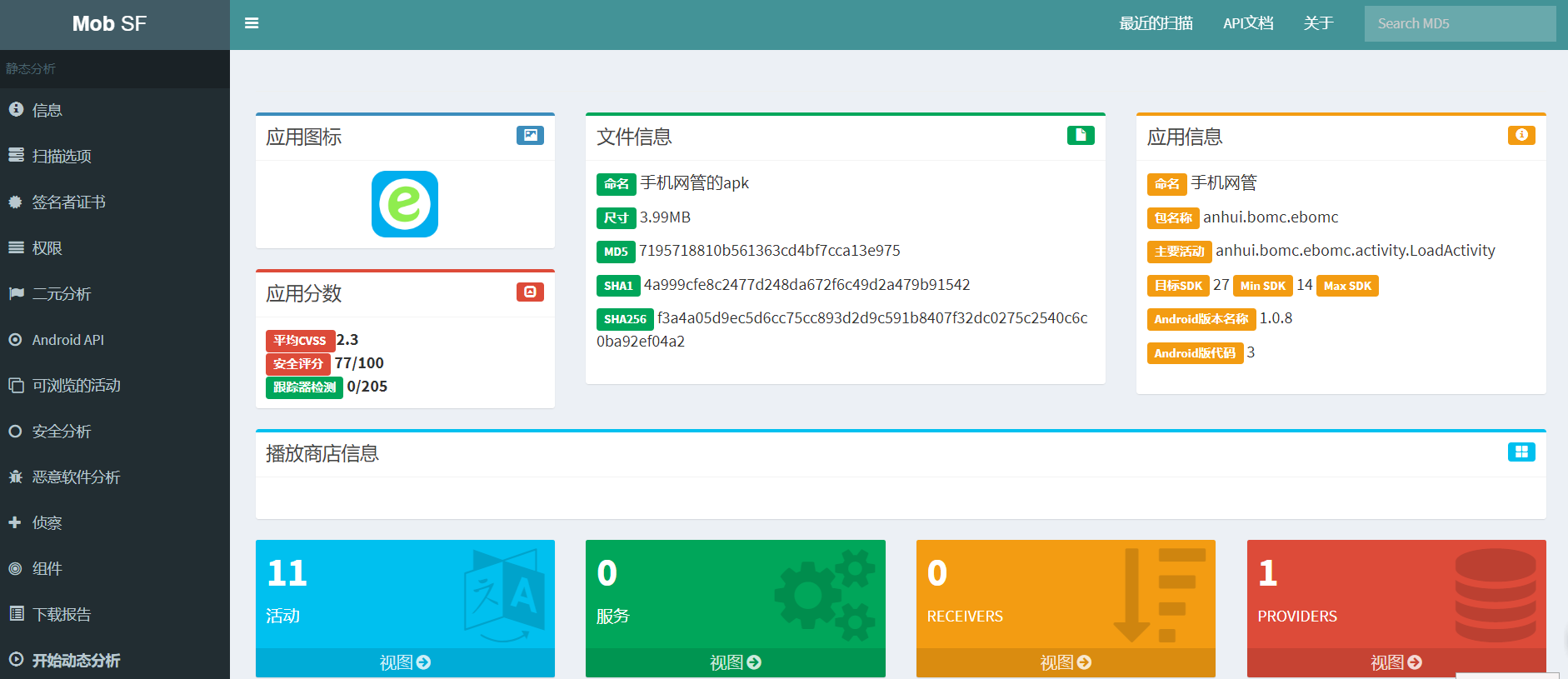The height and width of the screenshot is (679, 1568).
Task: Open 扫描选项 in the sidebar
Action: pos(61,156)
